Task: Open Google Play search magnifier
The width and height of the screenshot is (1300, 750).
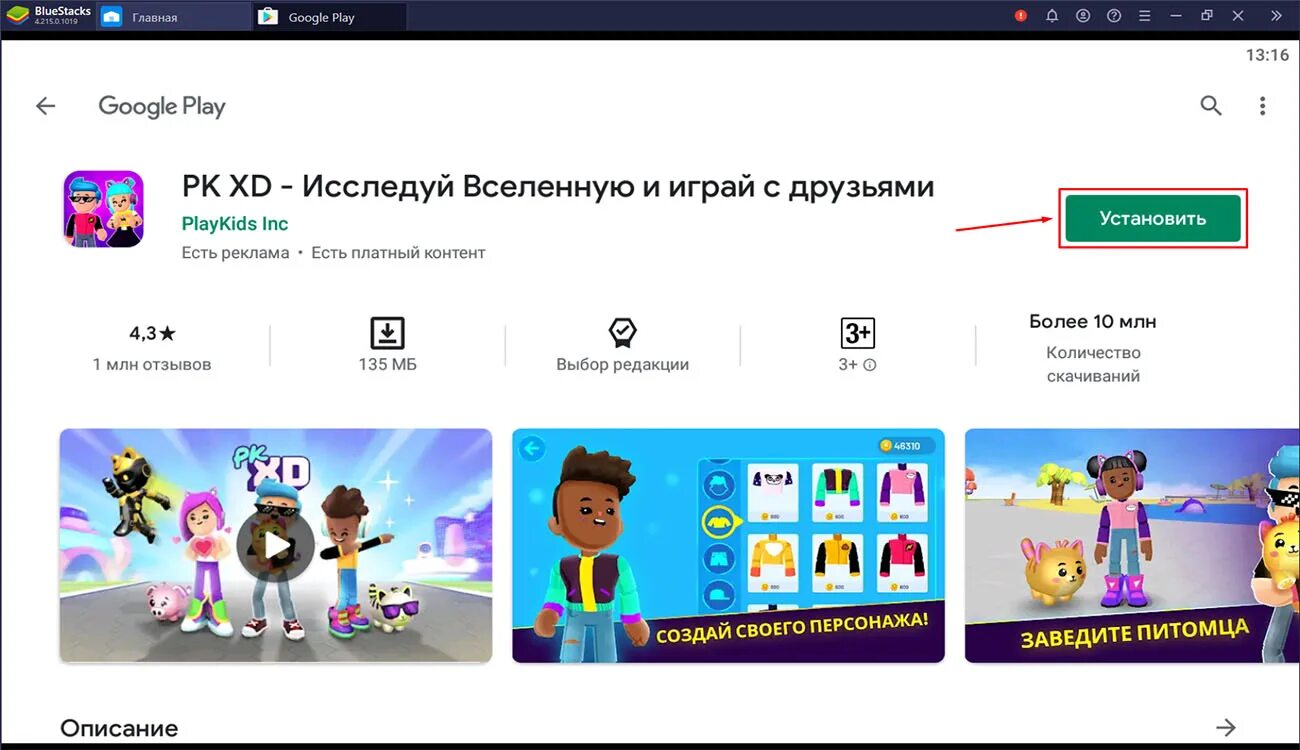Action: coord(1211,106)
